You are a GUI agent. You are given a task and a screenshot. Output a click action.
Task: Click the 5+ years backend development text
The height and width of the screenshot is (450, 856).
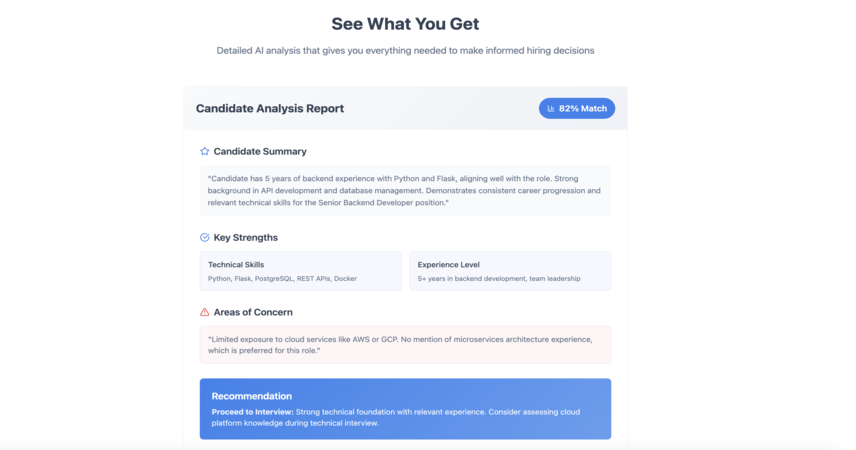499,279
